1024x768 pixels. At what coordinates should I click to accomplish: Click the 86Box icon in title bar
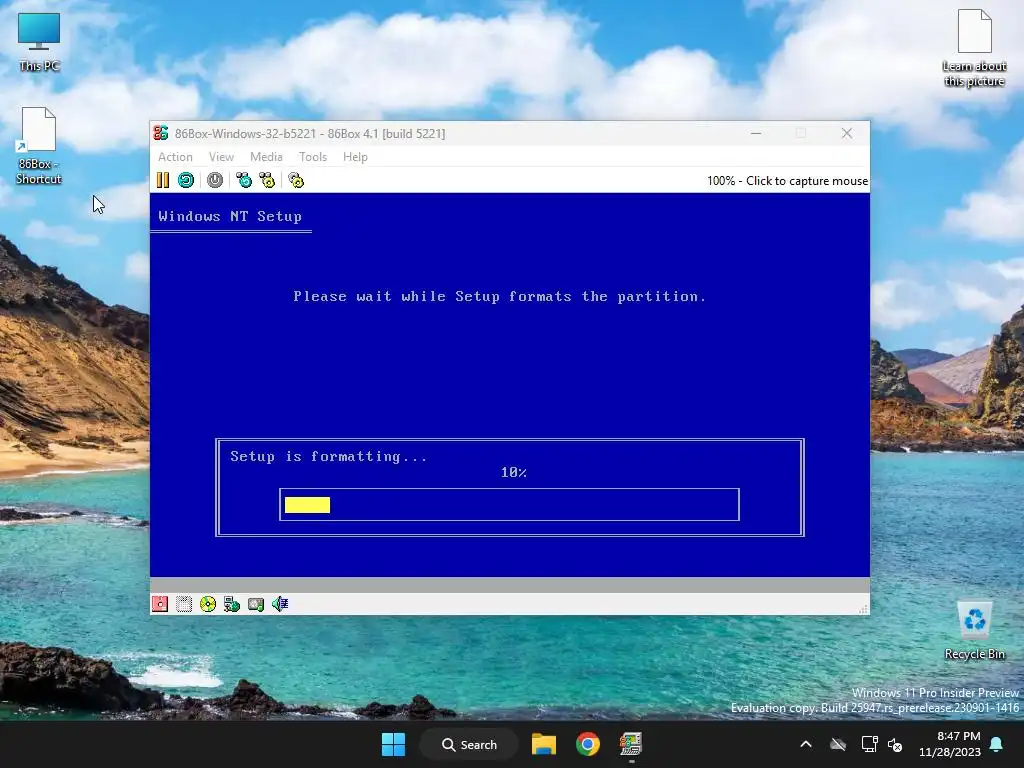pyautogui.click(x=161, y=133)
